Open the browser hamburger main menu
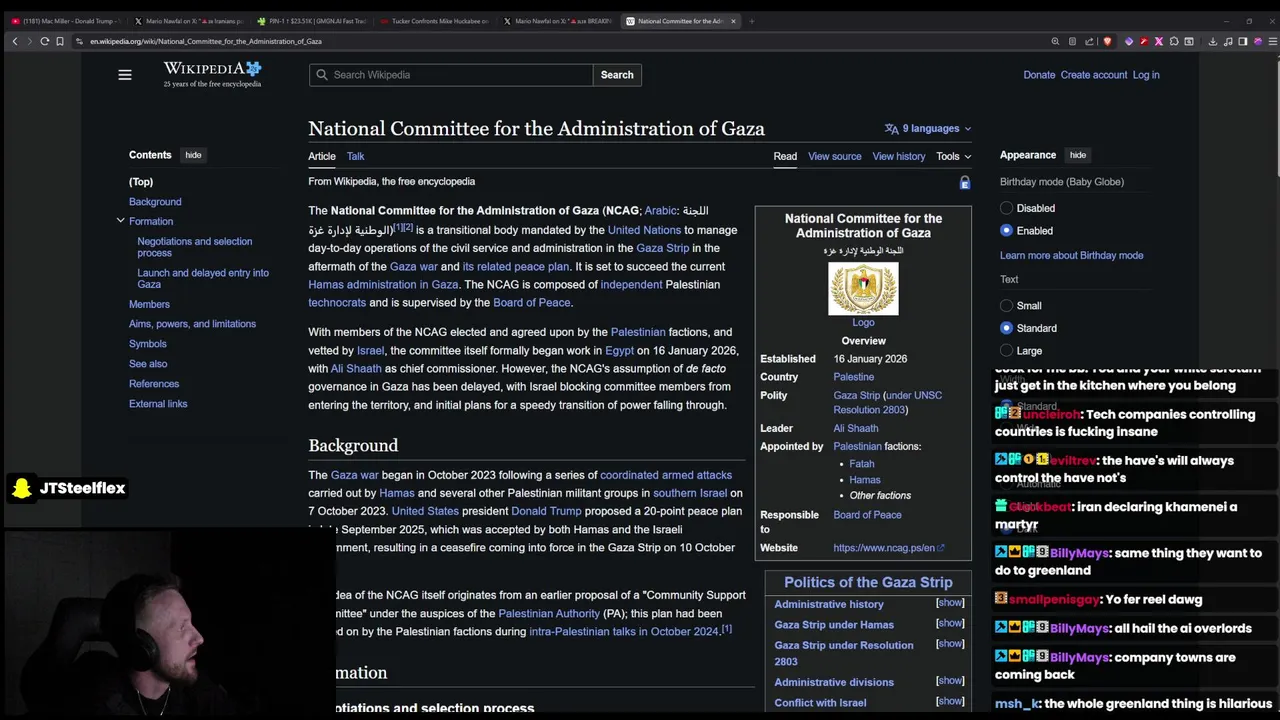1280x720 pixels. pos(1272,41)
